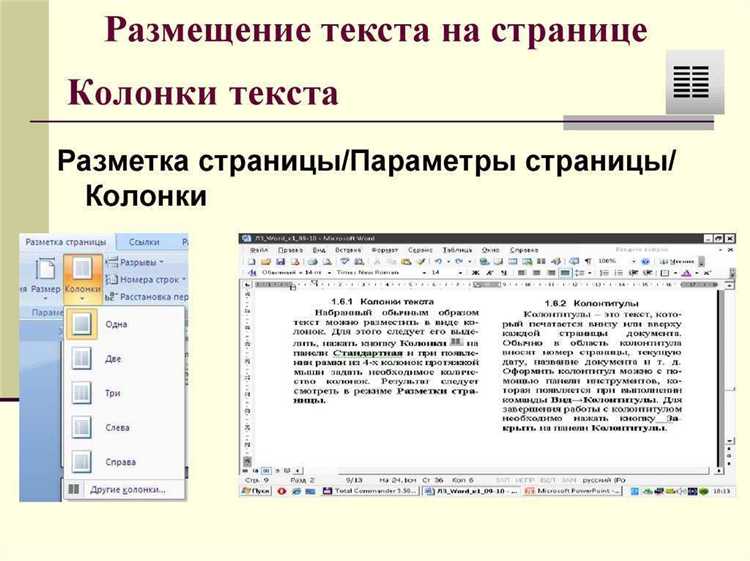Screen dimensions: 750x561
Task: Click the Format Painter brush icon
Action: coord(421,262)
